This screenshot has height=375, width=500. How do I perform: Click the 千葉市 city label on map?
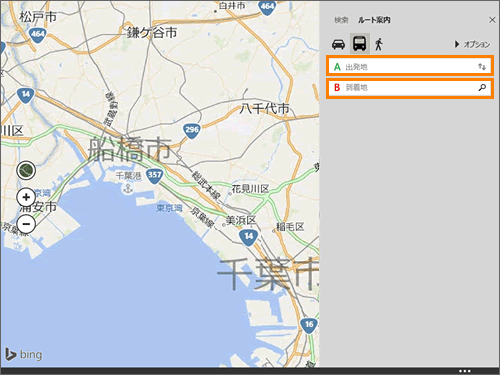pos(268,274)
